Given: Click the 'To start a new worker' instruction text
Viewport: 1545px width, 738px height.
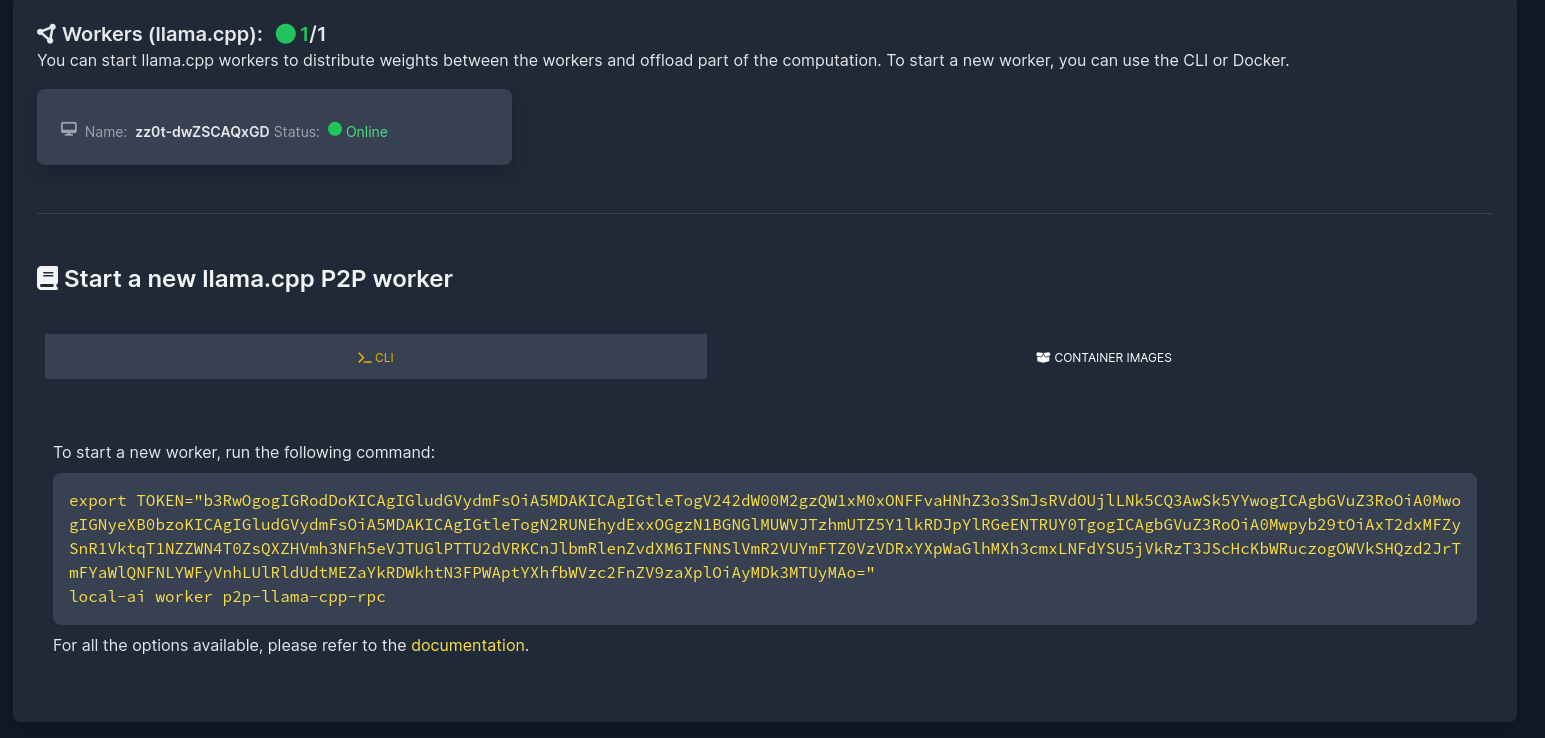Looking at the screenshot, I should point(244,452).
